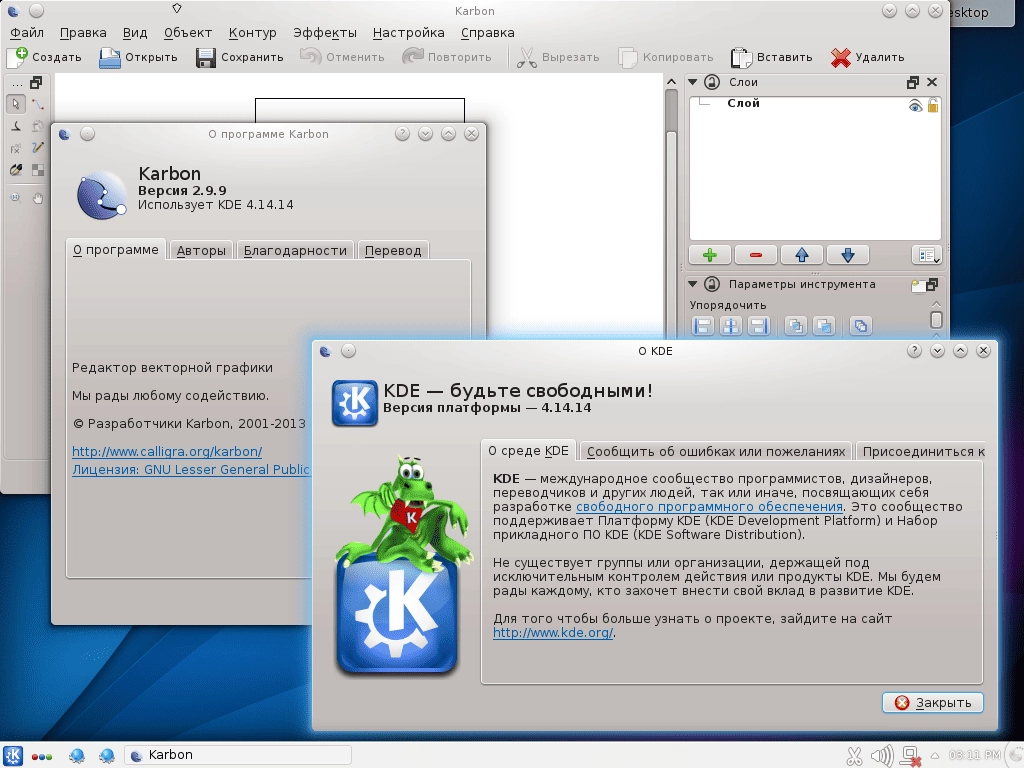Open the GNU Lesser General Public license link
Image resolution: width=1024 pixels, height=768 pixels.
[x=191, y=470]
